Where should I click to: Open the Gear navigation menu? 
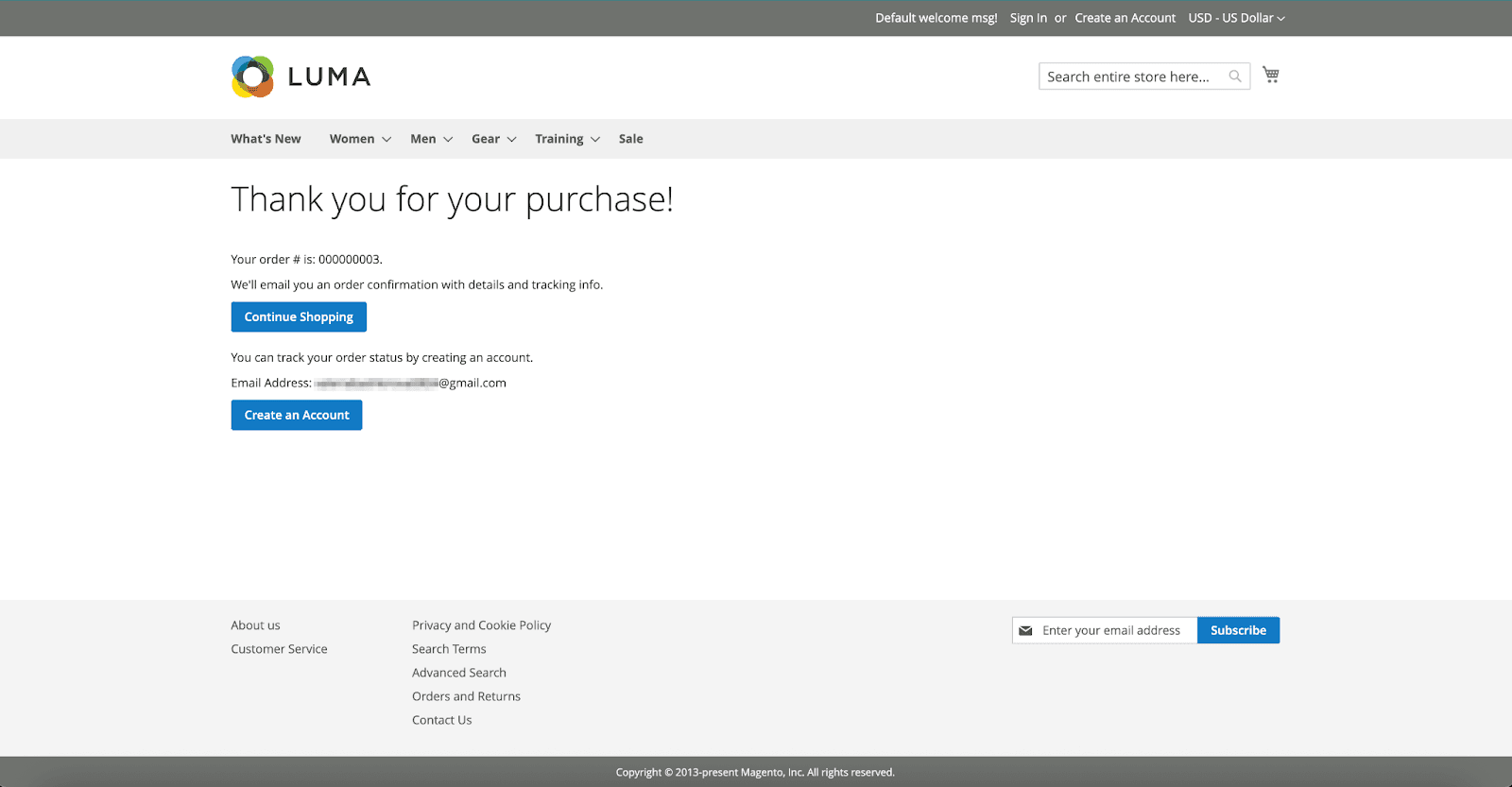(486, 139)
